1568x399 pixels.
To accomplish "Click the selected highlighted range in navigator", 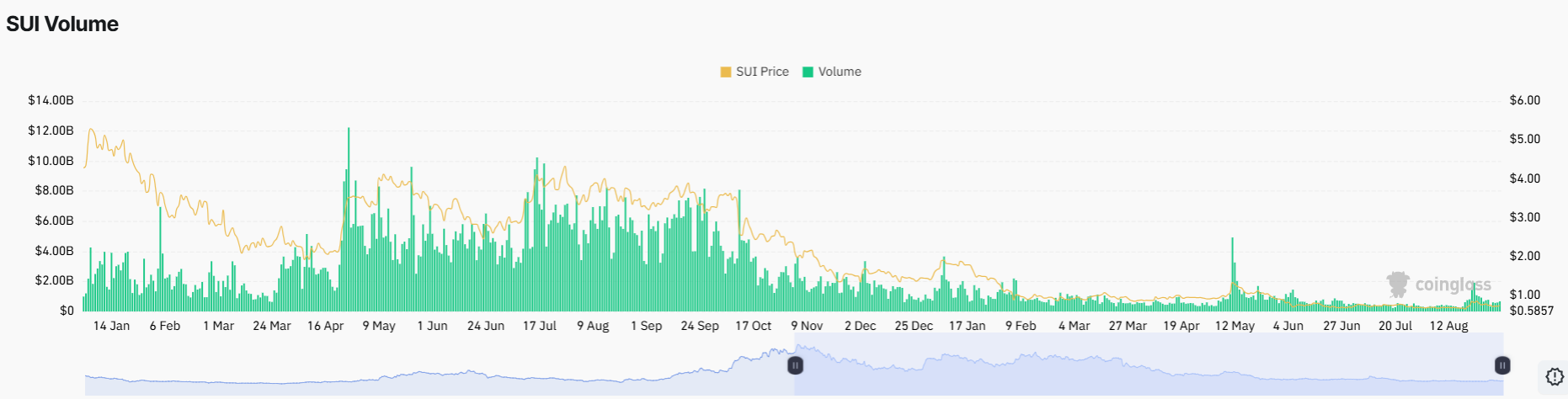I will pos(1149,364).
